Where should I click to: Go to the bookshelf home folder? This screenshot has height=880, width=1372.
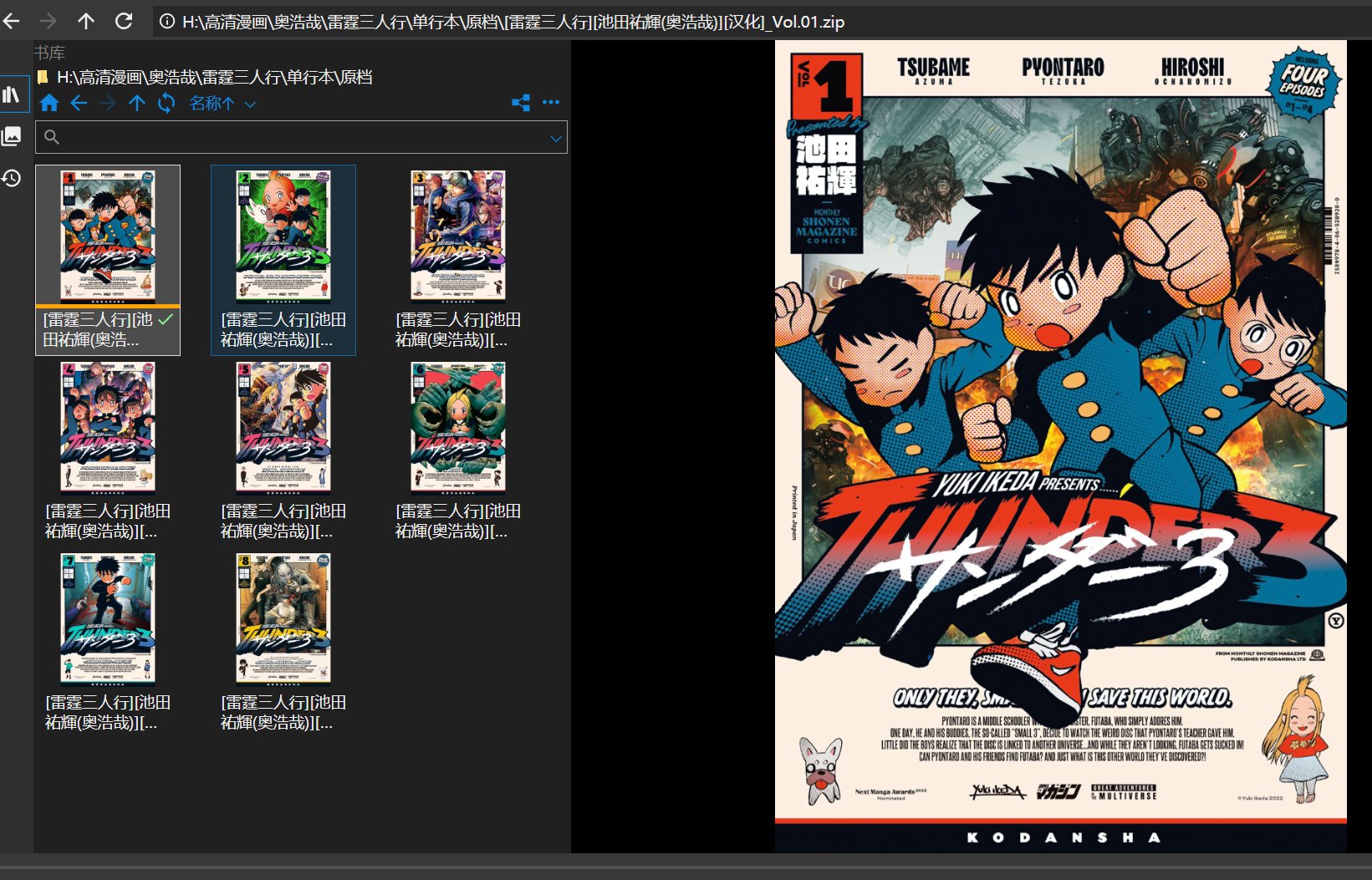[49, 103]
